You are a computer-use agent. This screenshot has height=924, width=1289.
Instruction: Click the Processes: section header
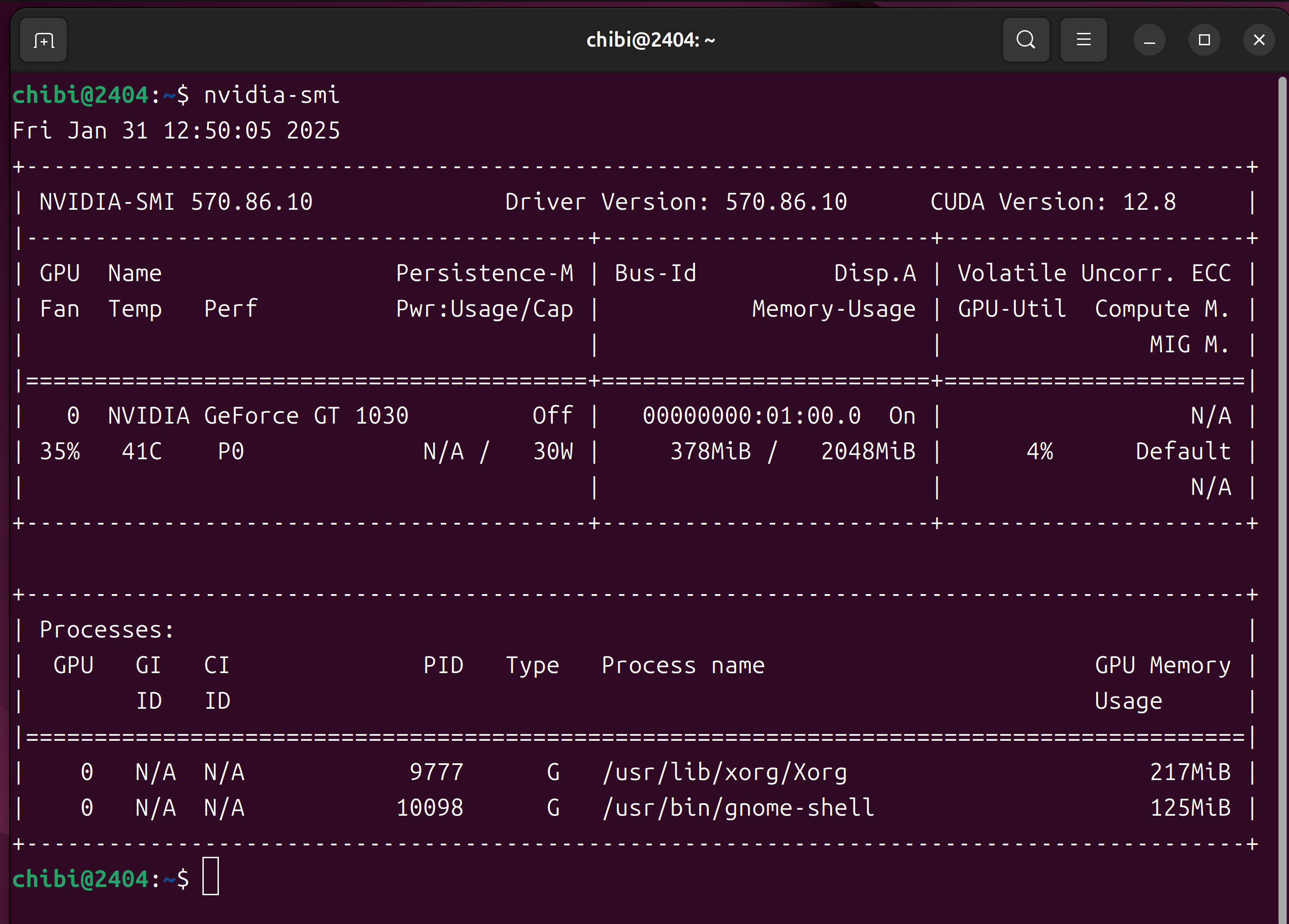(106, 630)
